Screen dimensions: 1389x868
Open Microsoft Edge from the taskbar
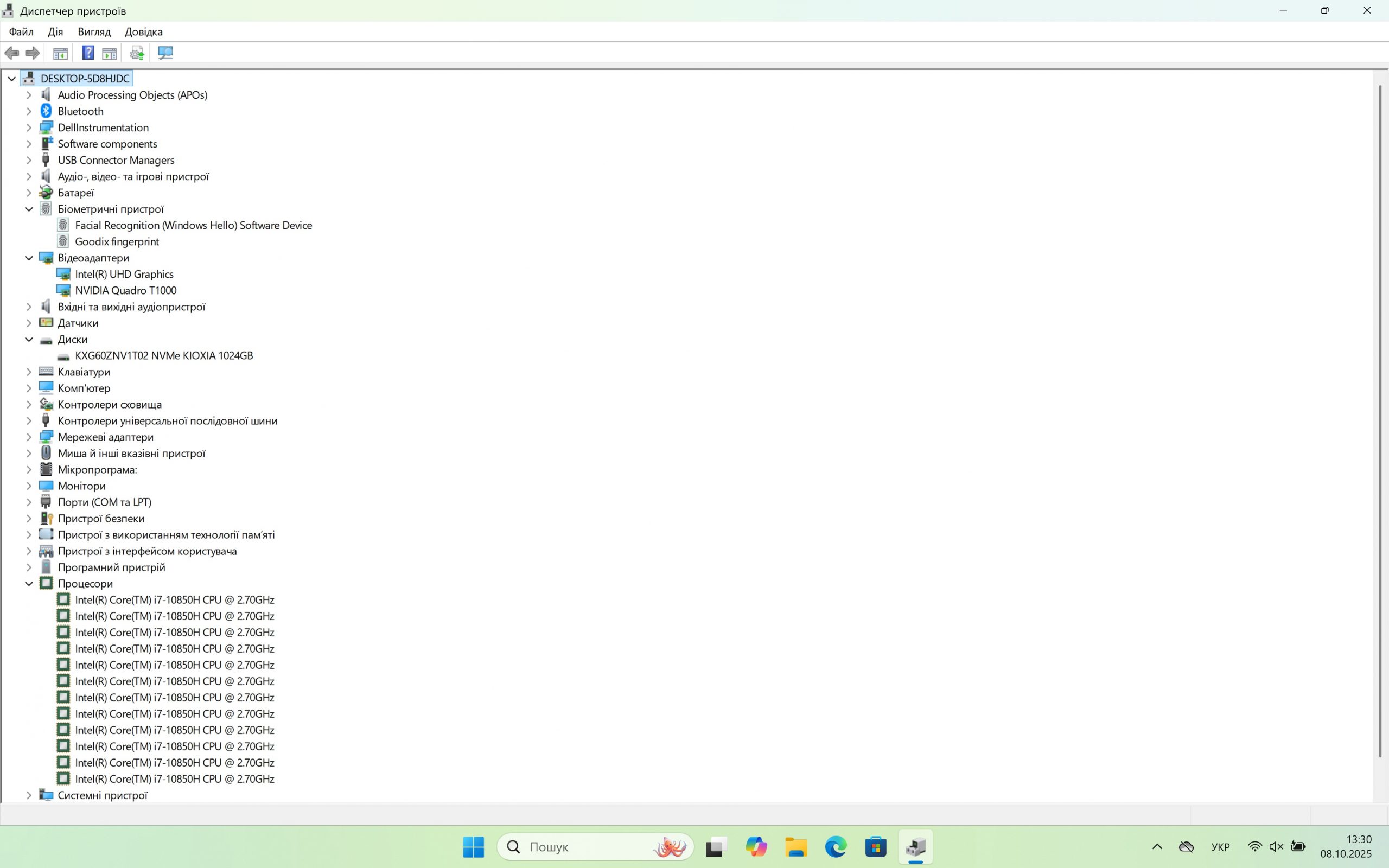point(836,847)
